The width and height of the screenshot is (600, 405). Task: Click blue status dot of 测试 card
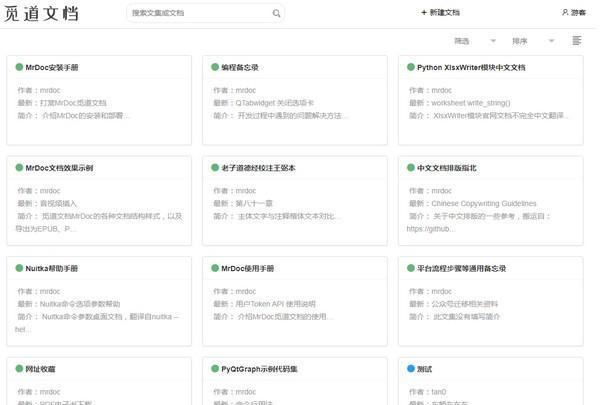411,369
